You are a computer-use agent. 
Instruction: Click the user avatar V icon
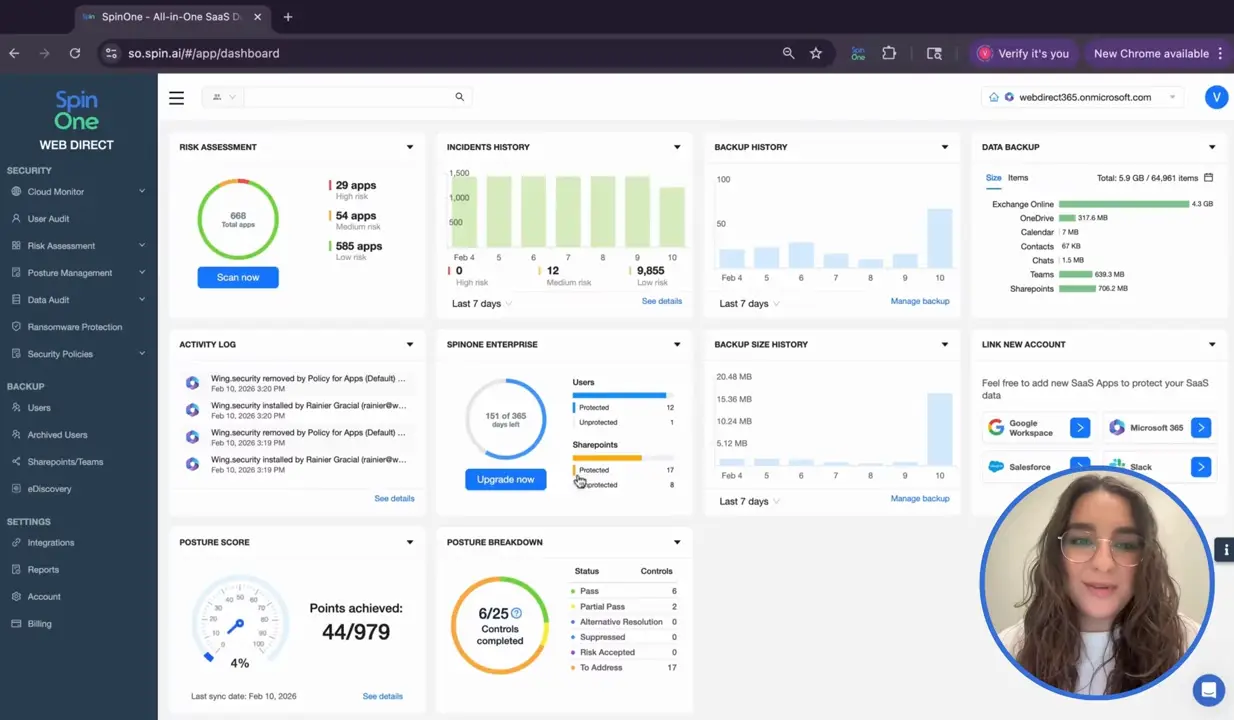coord(1216,97)
